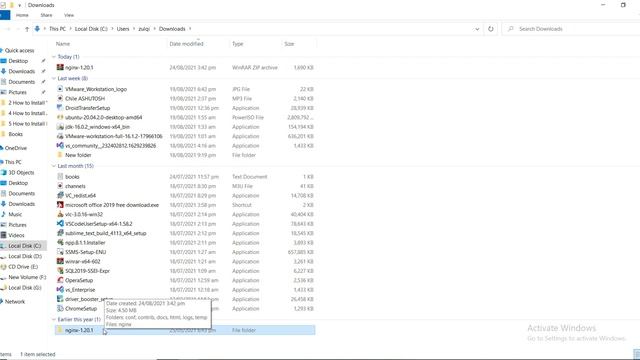Screen dimensions: 640x360
Task: Open the Share ribbon tab
Action: pos(46,15)
